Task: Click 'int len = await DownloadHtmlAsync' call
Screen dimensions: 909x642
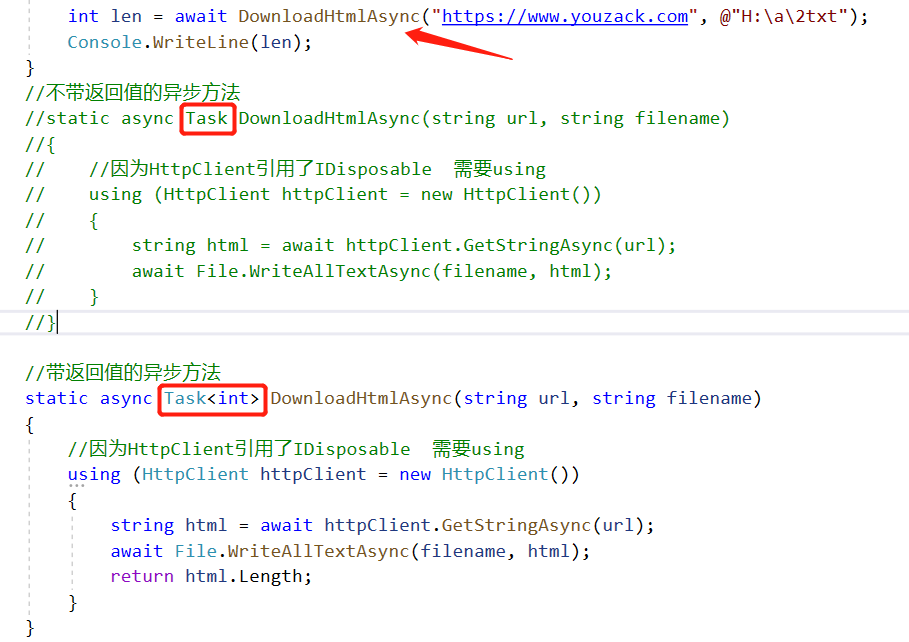Action: (x=243, y=16)
